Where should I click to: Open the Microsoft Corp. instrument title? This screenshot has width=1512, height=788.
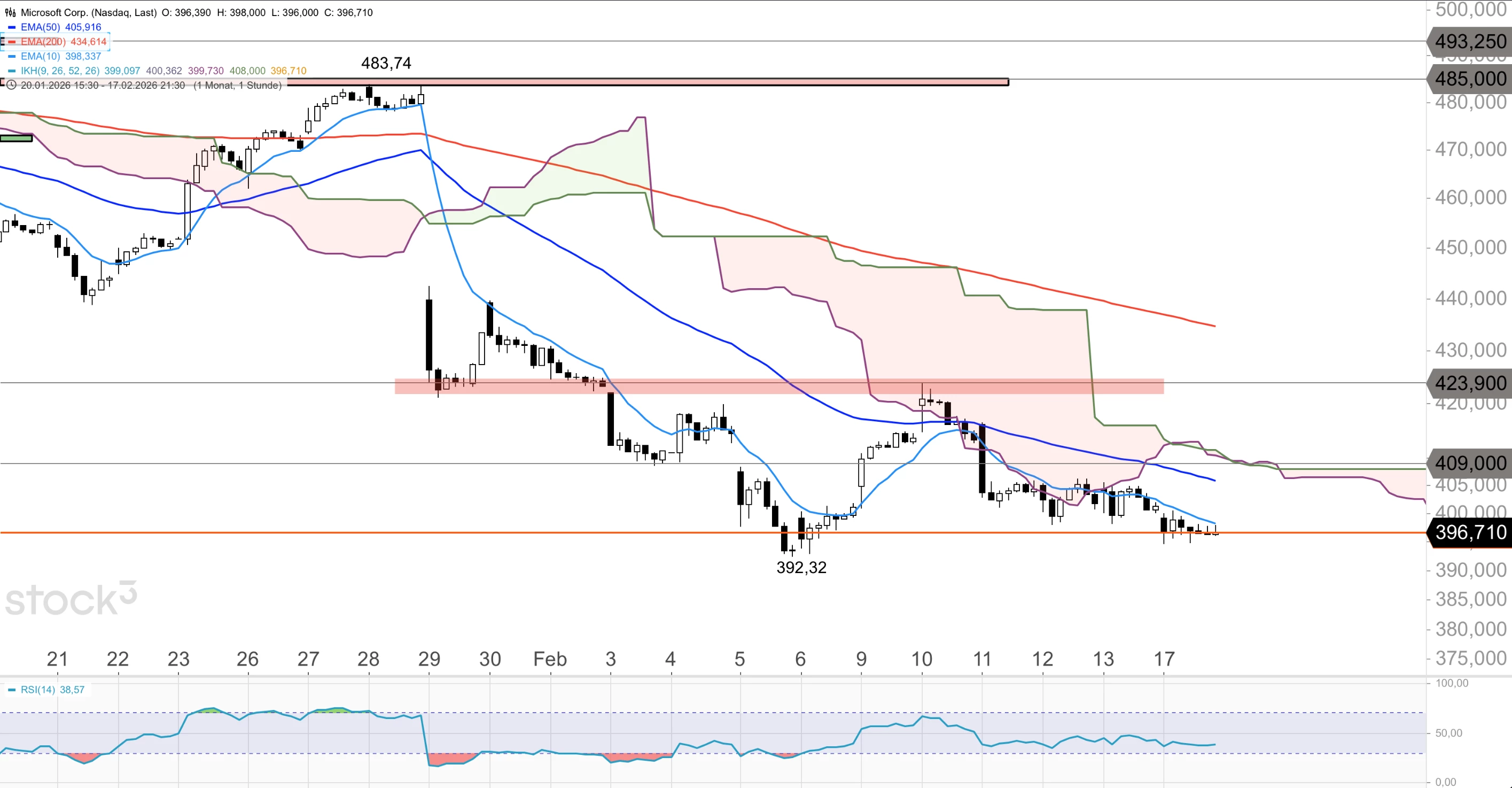pos(88,12)
